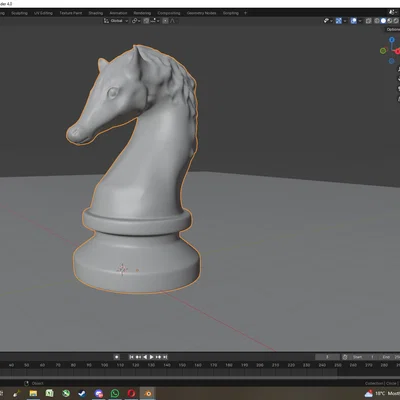Image resolution: width=400 pixels, height=400 pixels.
Task: Switch to wireframe viewport shading
Action: (x=377, y=21)
